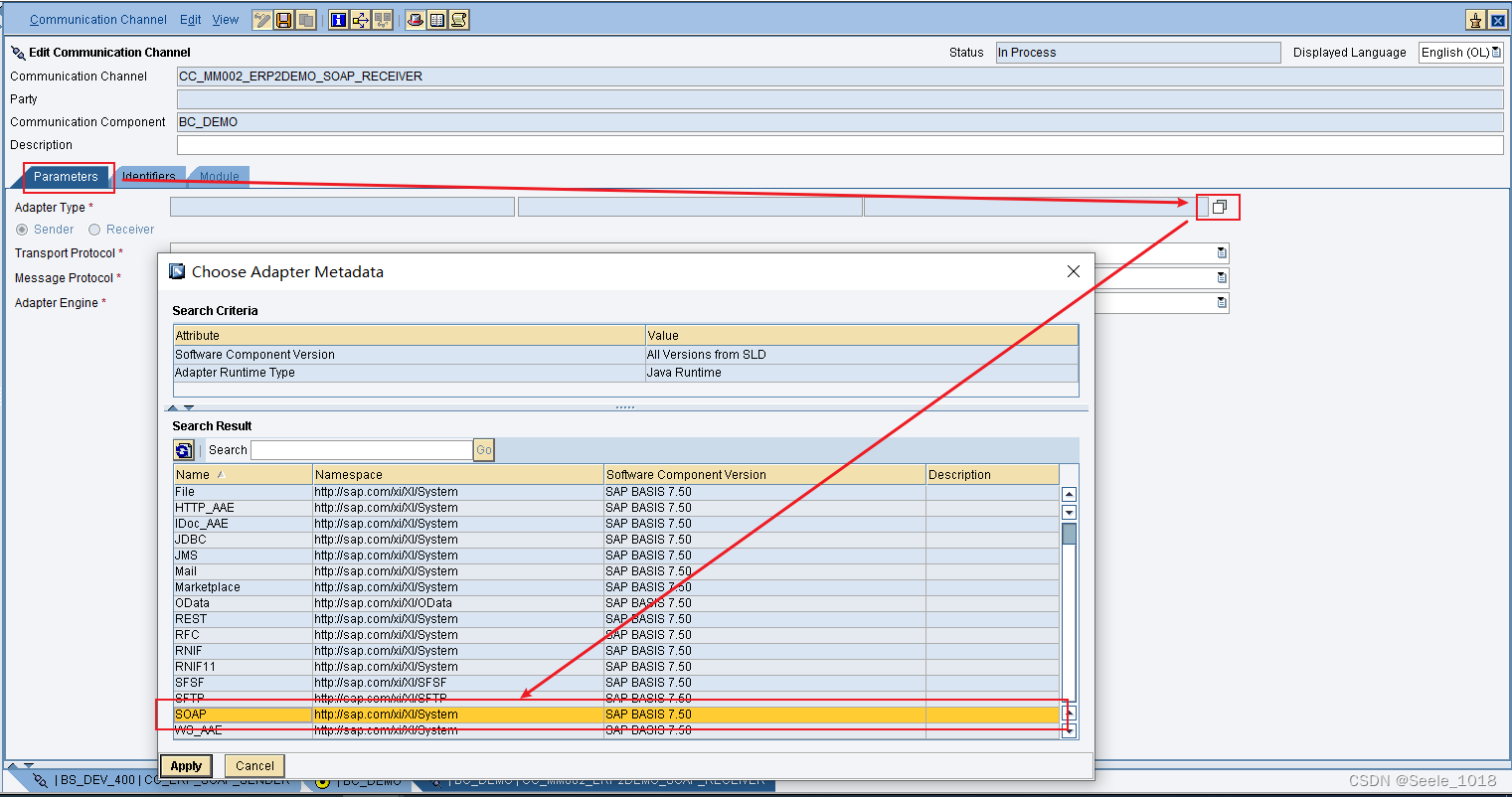
Task: Sort by the Name column header
Action: [243, 475]
